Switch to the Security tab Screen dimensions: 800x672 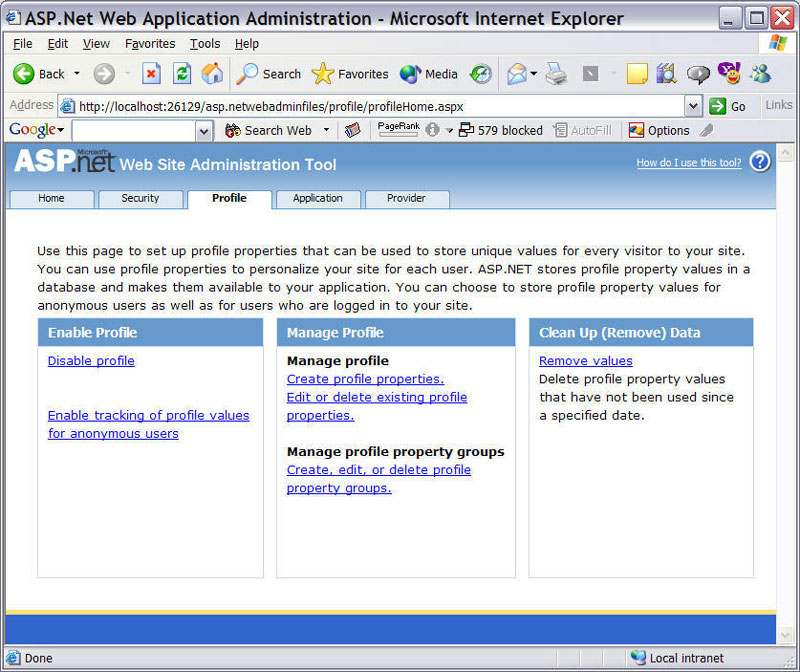point(140,199)
